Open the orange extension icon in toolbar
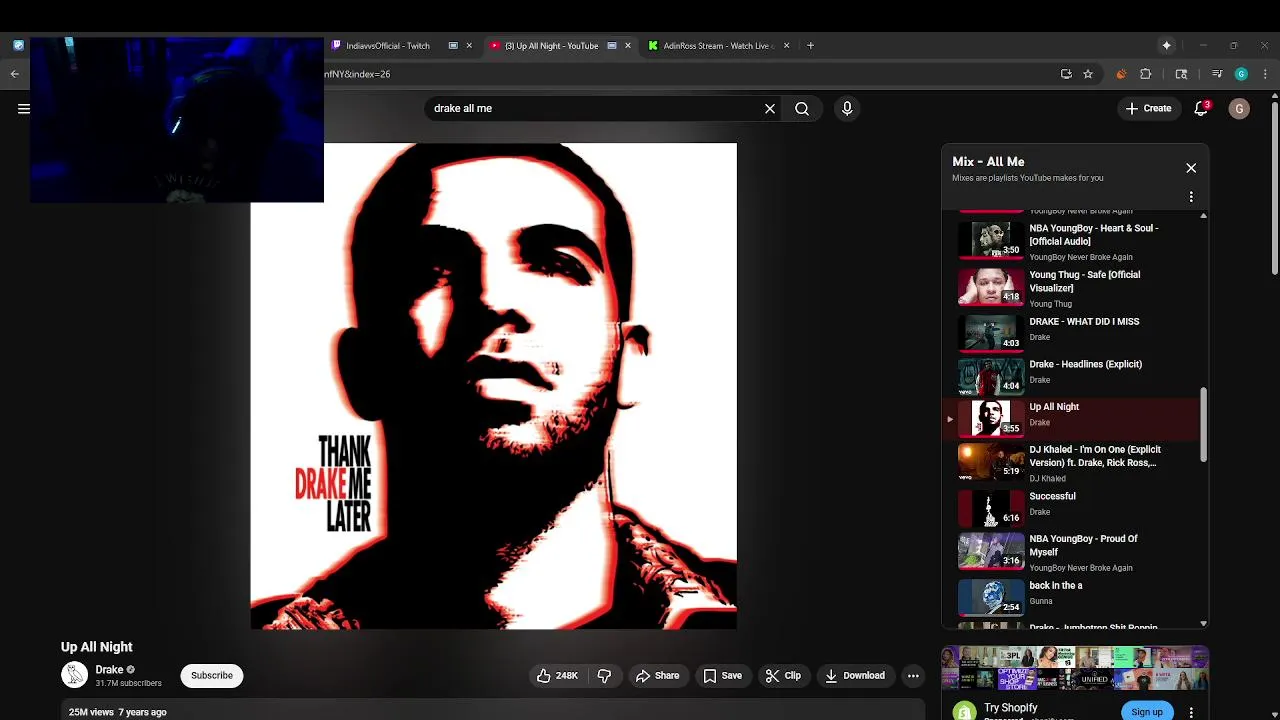 click(1121, 74)
